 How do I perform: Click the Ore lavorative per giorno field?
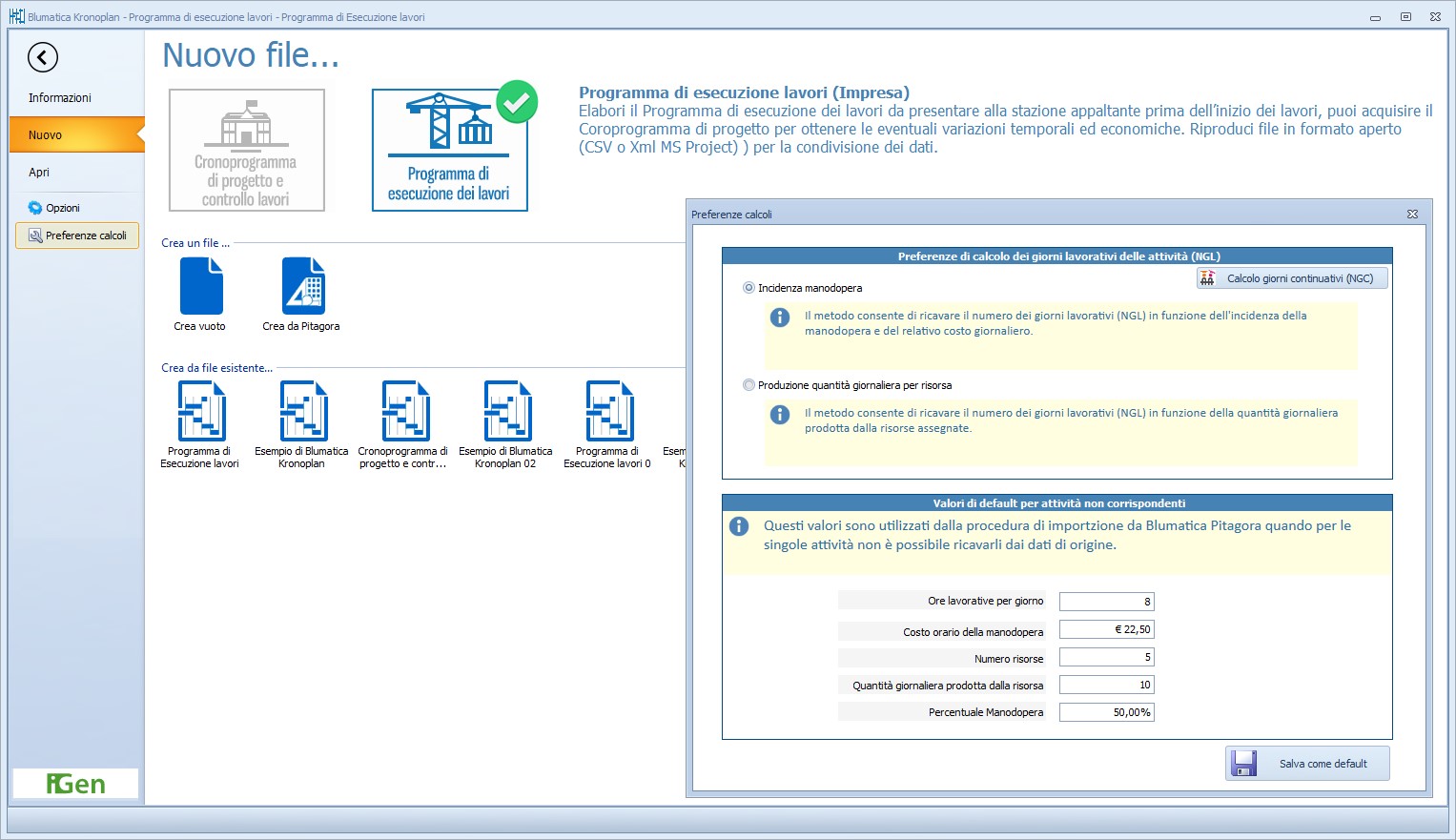1106,602
